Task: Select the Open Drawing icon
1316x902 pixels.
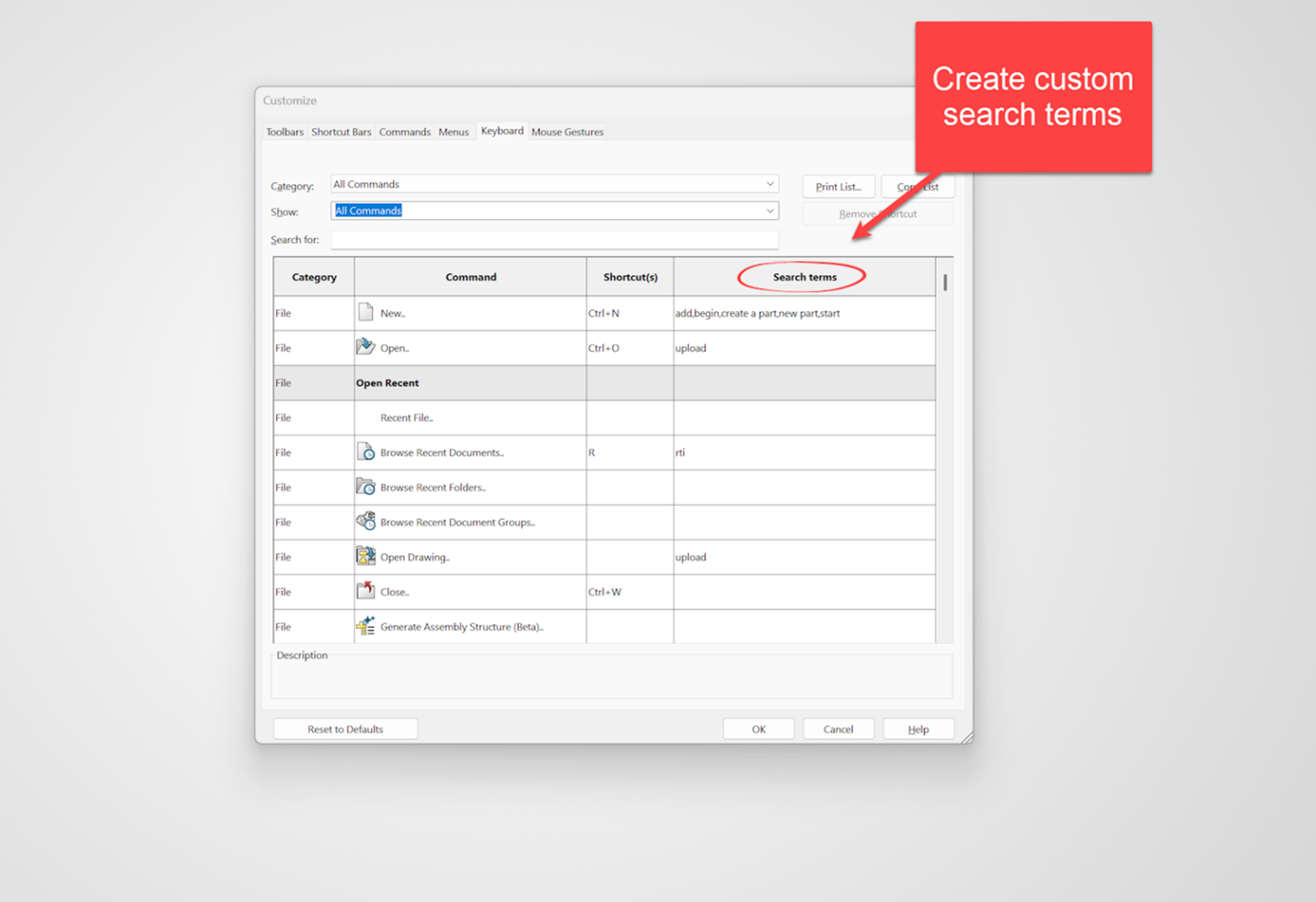Action: [365, 557]
